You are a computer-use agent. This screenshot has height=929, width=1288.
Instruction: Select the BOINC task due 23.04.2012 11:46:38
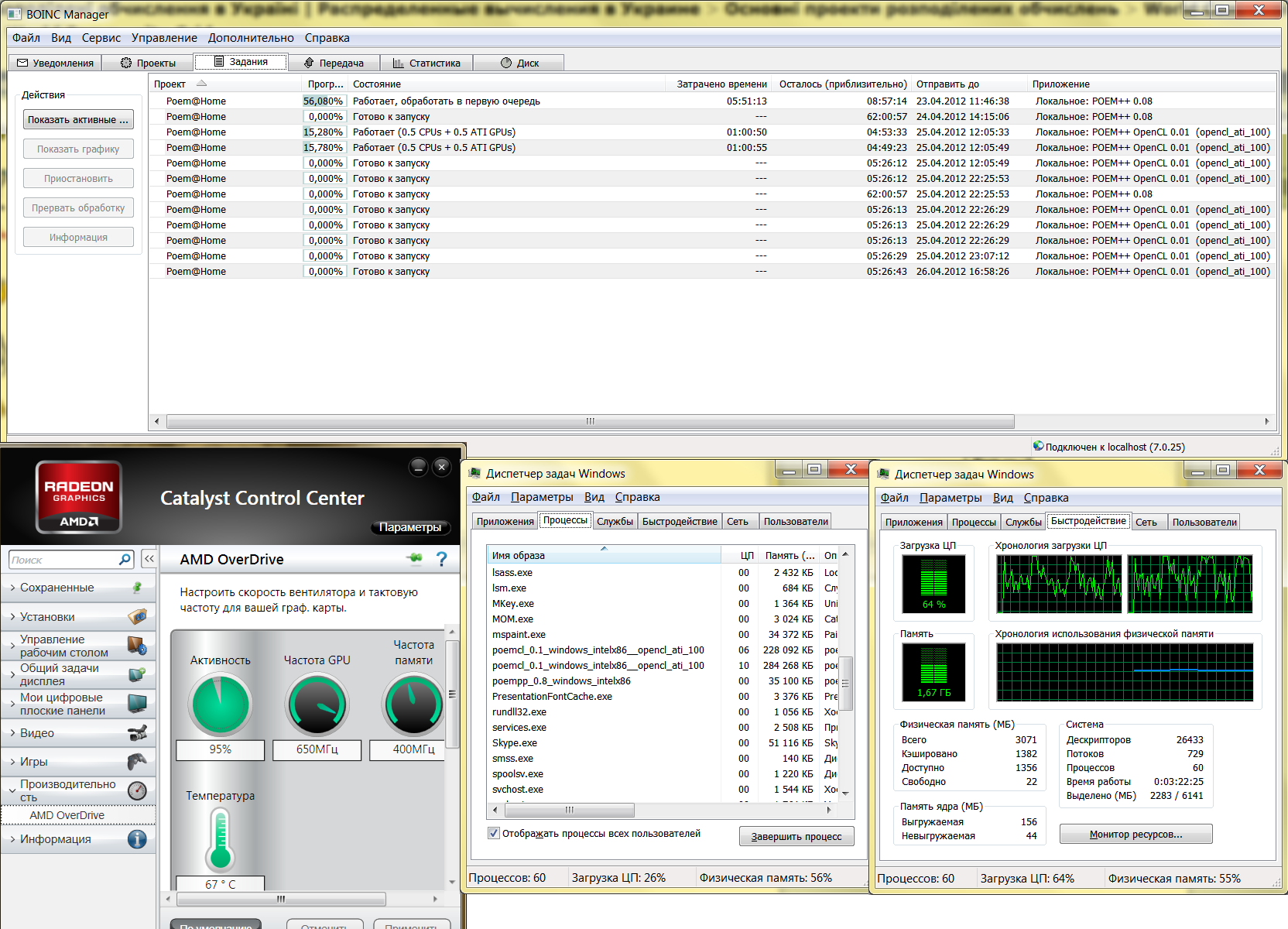coord(712,101)
